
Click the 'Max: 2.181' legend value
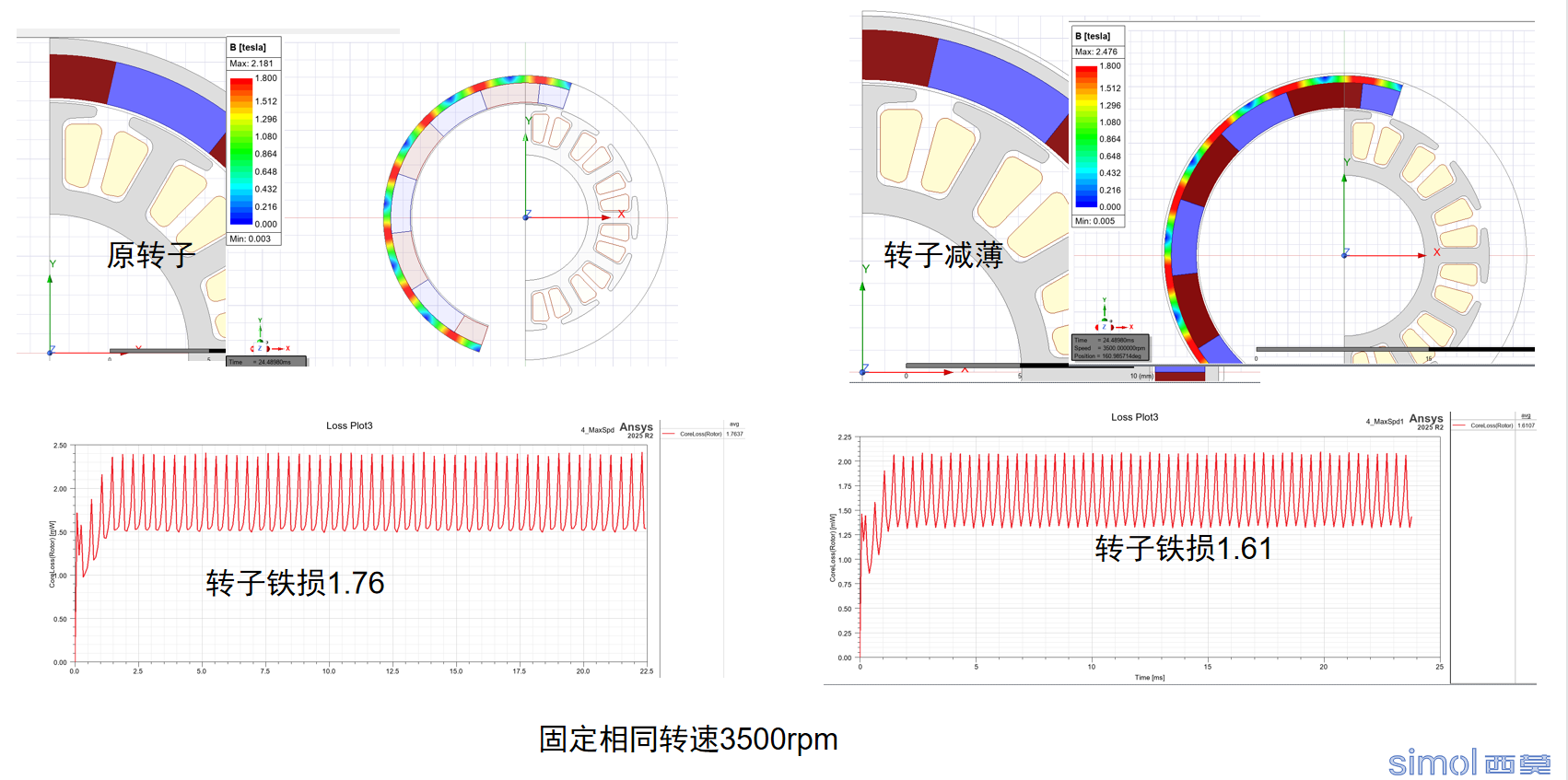click(252, 64)
